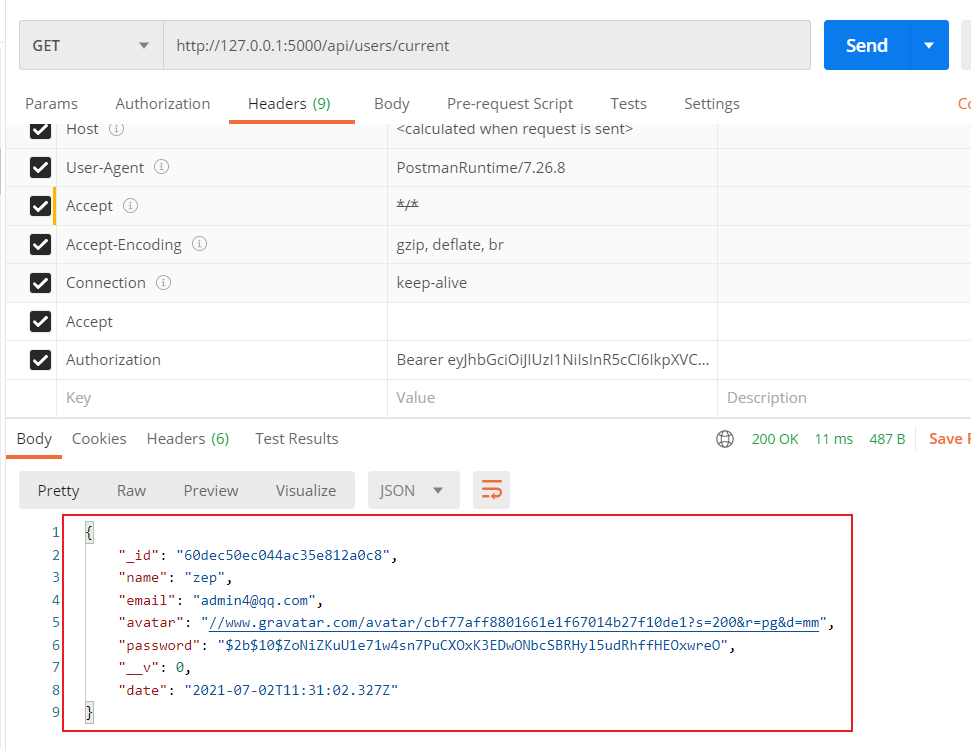The height and width of the screenshot is (751, 971).
Task: Open the response Headers (6) tab
Action: point(188,439)
